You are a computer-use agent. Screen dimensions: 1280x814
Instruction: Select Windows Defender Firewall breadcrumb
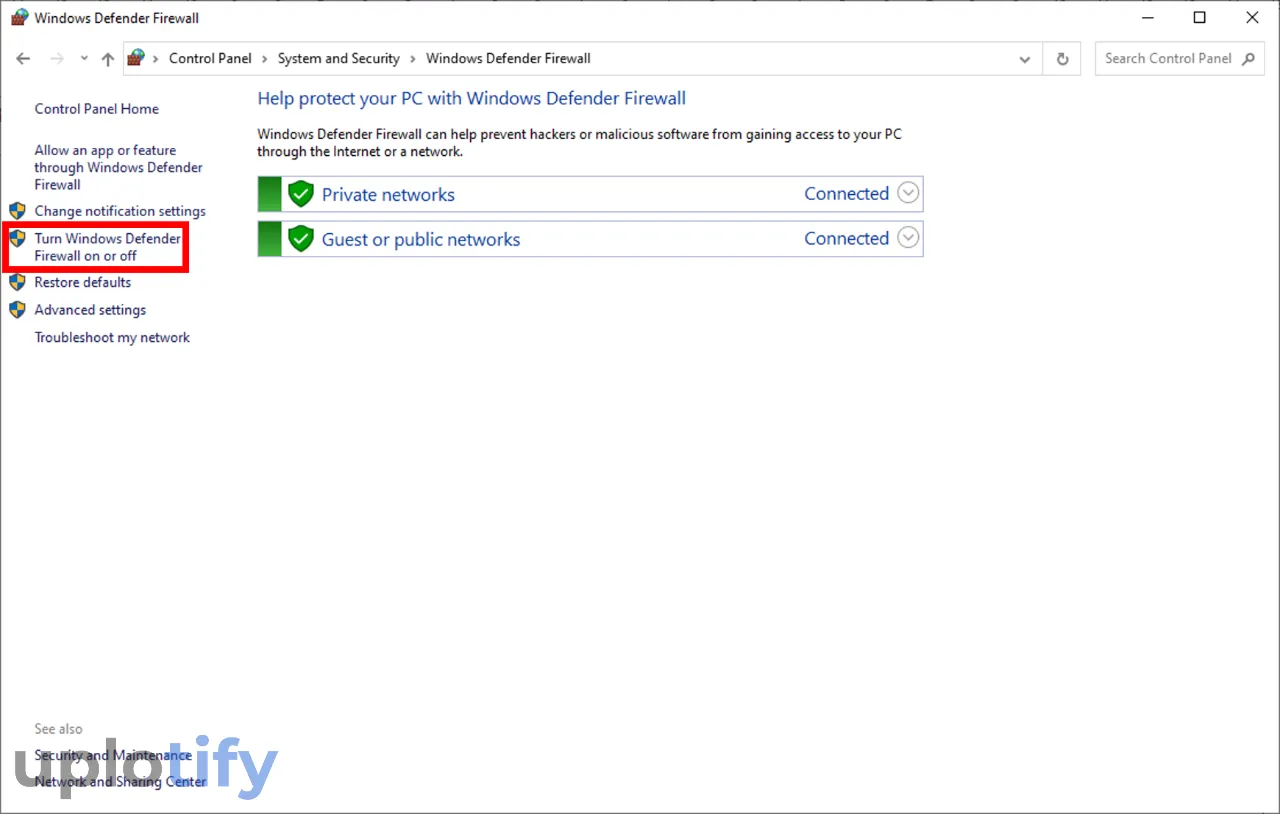pos(508,59)
